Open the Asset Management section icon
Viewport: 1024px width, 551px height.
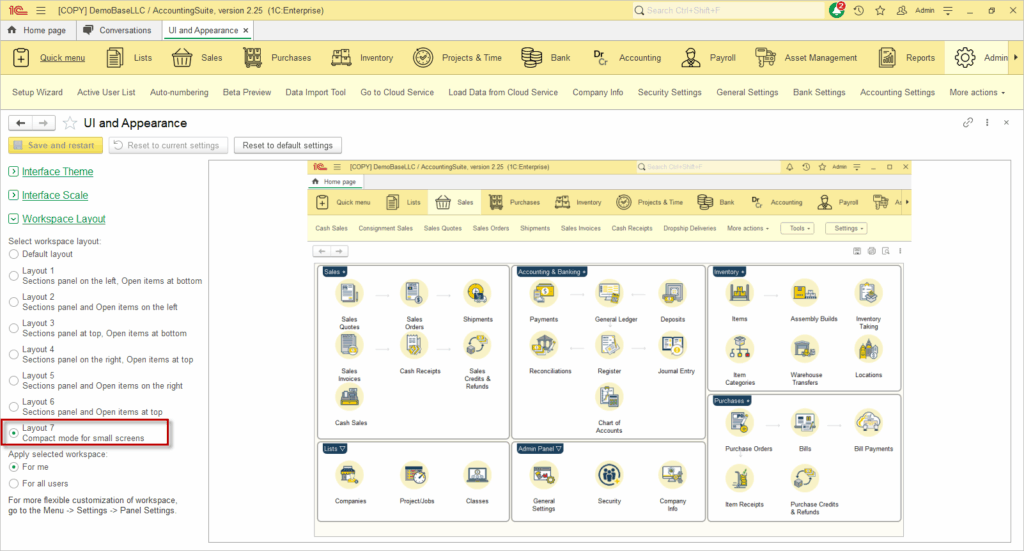pos(765,57)
